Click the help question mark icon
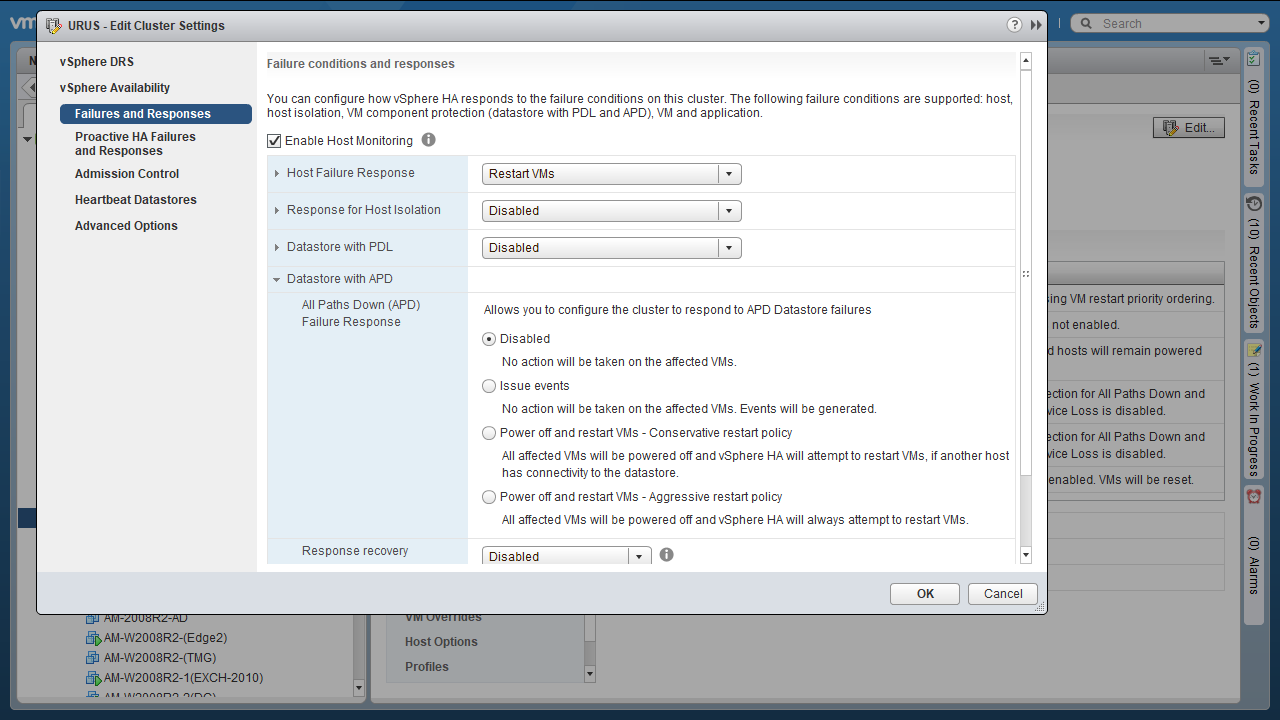Viewport: 1280px width, 720px height. (x=1014, y=25)
